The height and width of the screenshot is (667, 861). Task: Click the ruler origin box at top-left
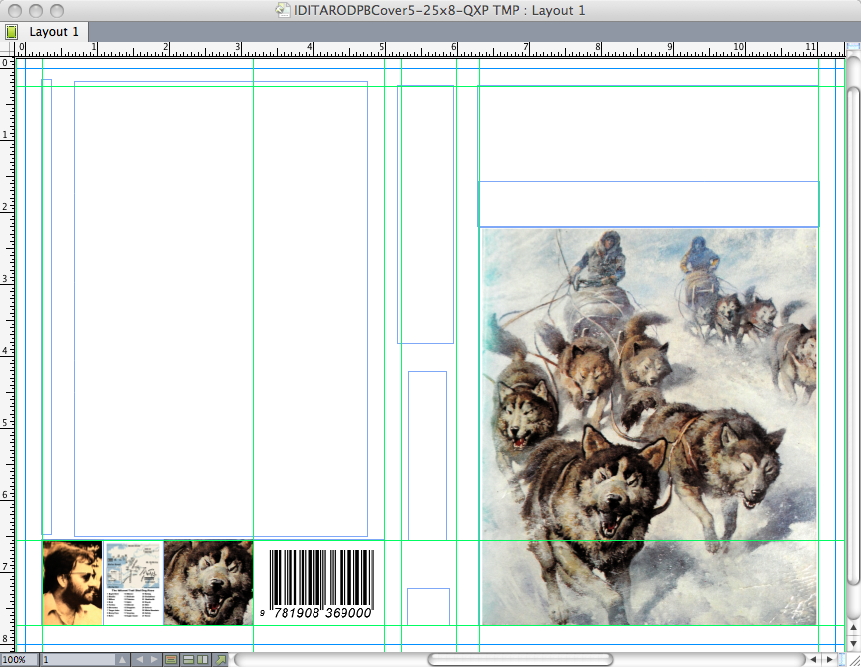pos(8,49)
